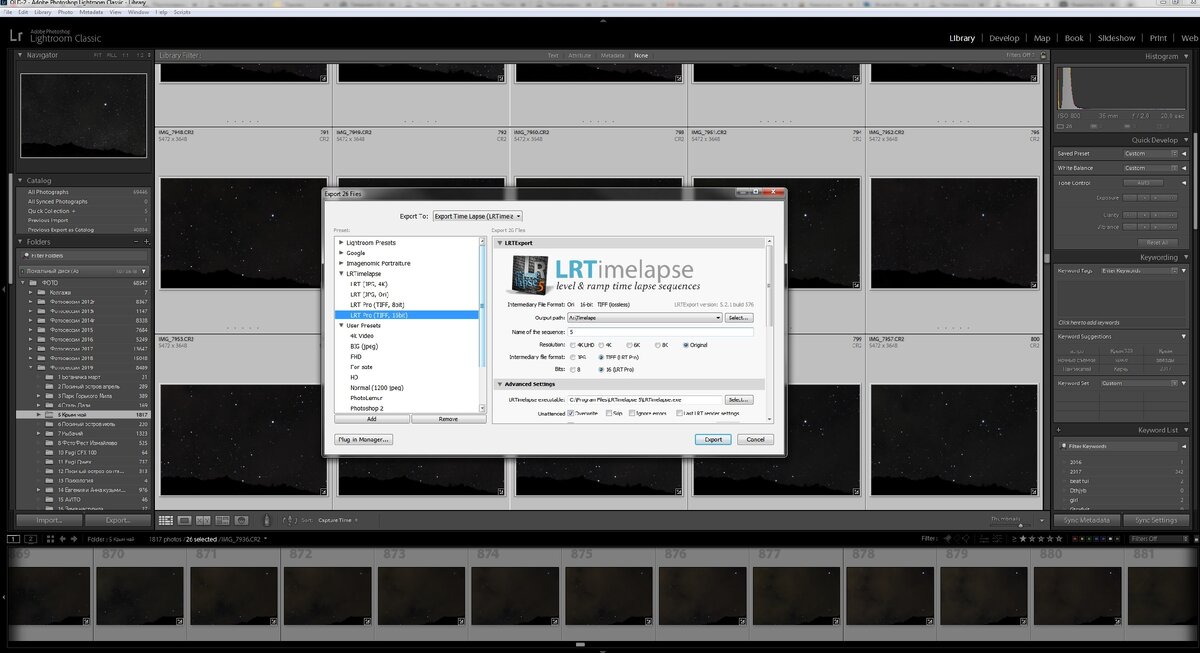Viewport: 1200px width, 653px height.
Task: Add a new export preset
Action: tap(371, 419)
